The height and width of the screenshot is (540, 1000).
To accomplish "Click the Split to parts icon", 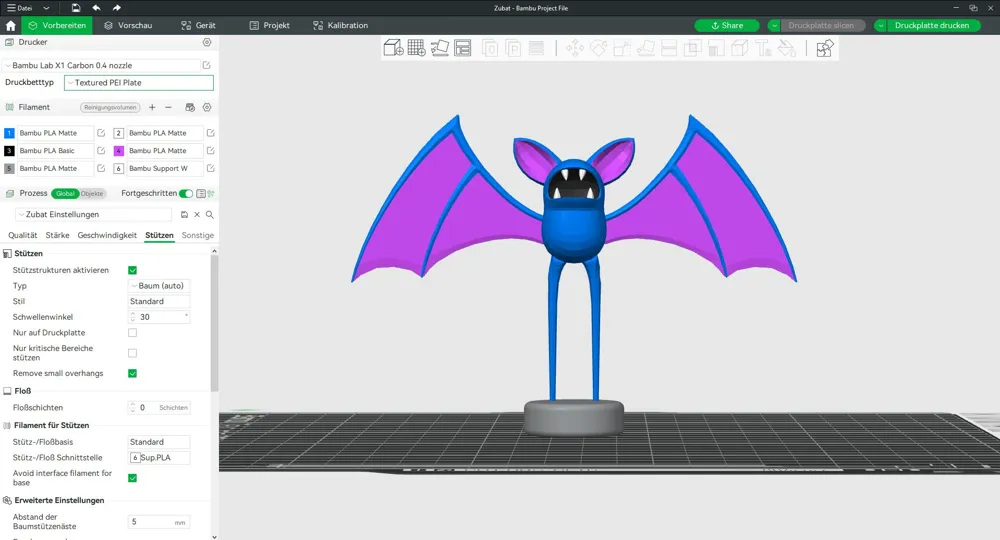I will click(513, 48).
